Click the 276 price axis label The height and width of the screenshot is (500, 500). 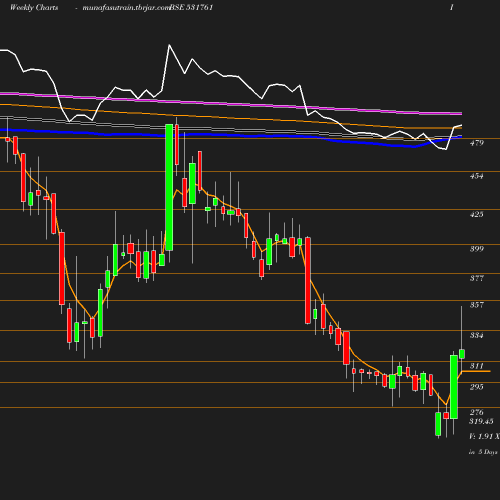(x=476, y=412)
